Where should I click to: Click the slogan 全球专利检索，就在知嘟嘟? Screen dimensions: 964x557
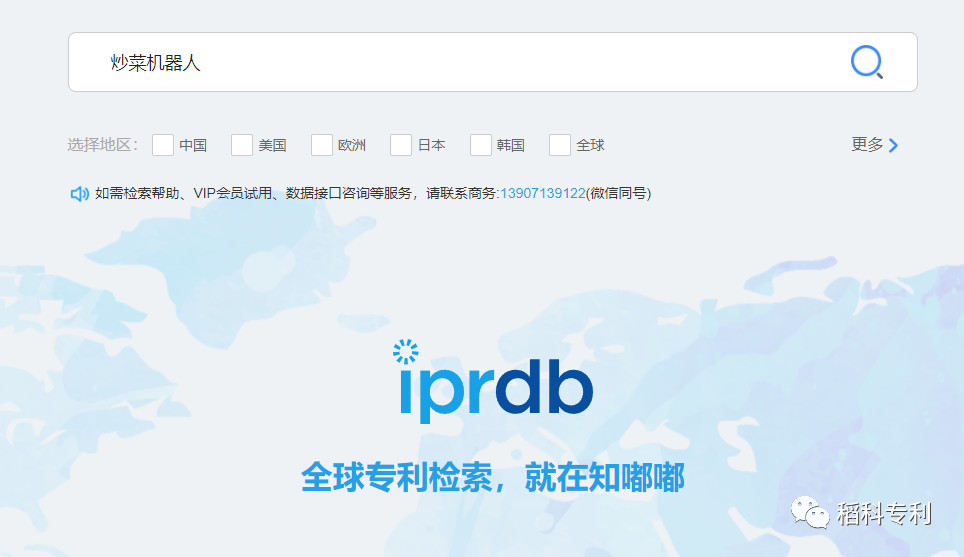point(492,477)
